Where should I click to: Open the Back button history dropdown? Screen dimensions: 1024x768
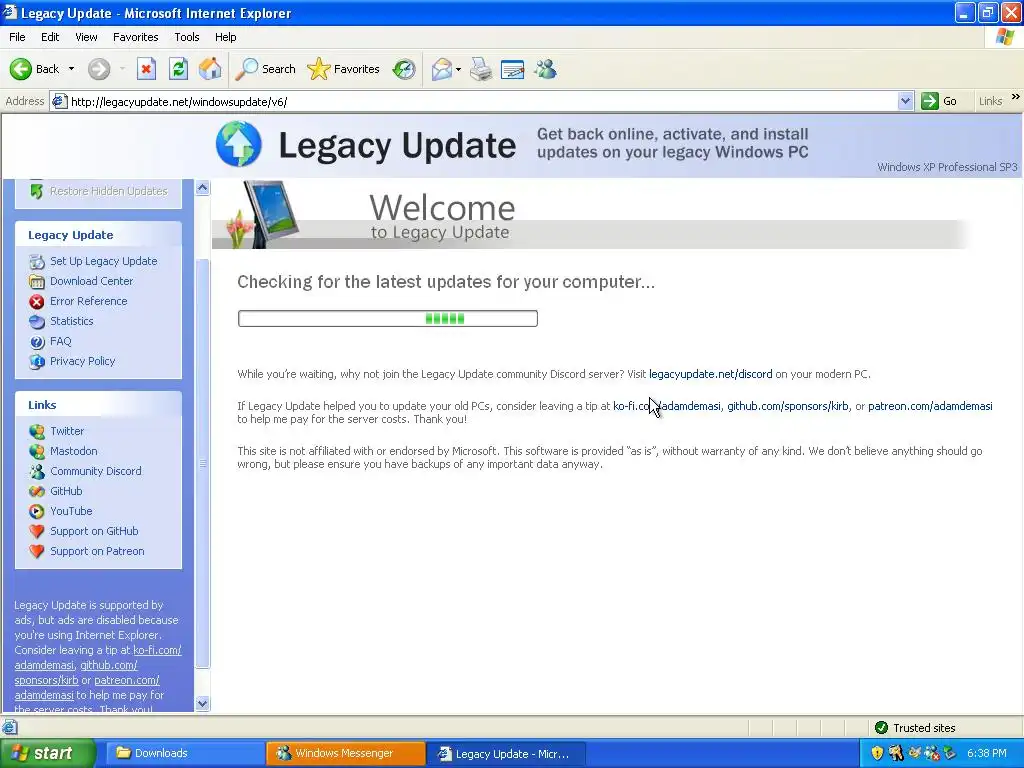coord(71,69)
